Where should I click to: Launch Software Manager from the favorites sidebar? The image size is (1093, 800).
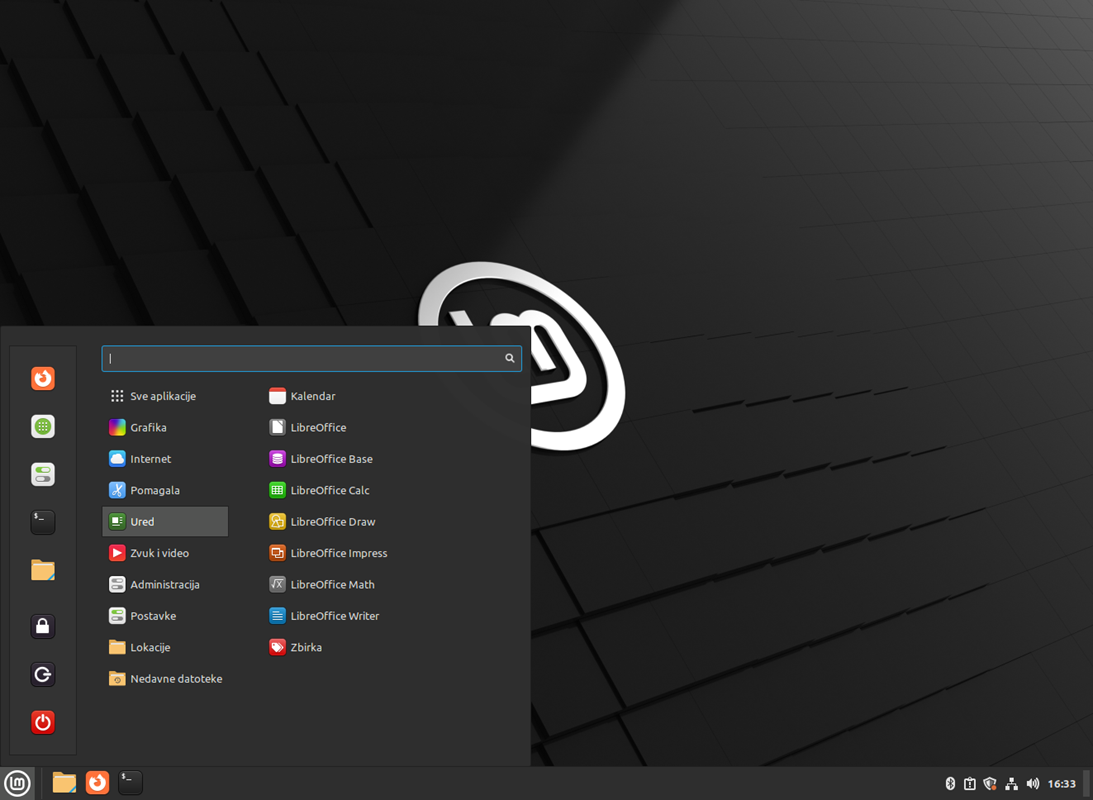(43, 426)
